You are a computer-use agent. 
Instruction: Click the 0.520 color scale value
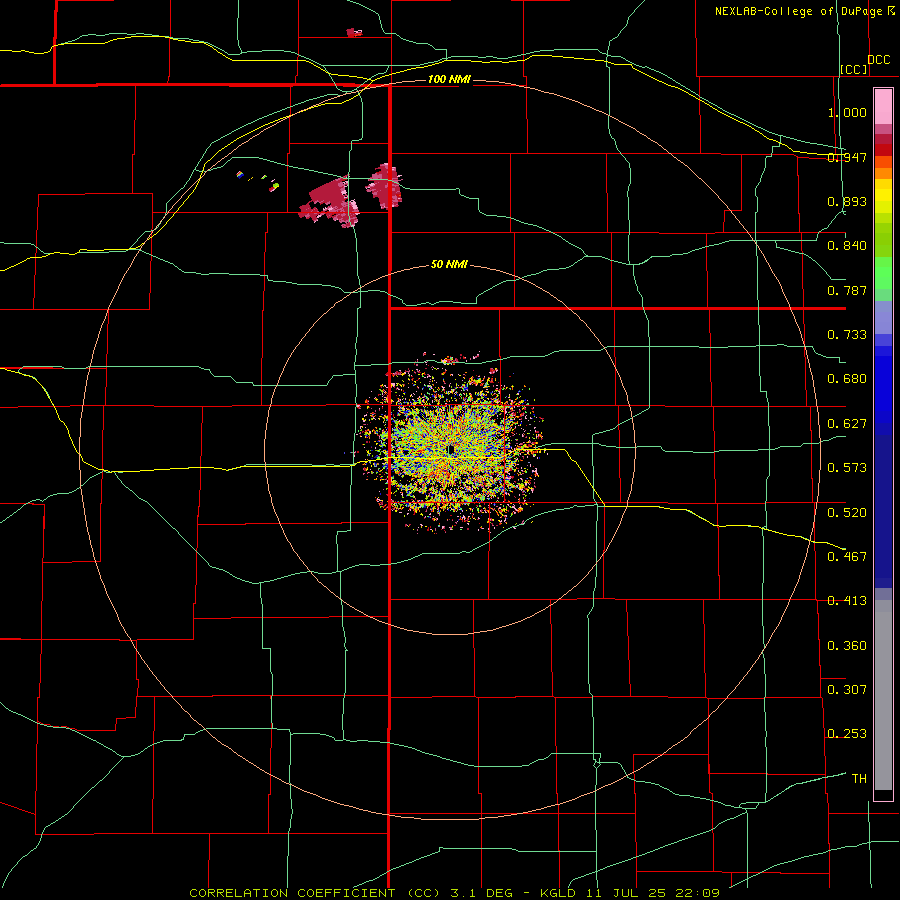(x=847, y=513)
